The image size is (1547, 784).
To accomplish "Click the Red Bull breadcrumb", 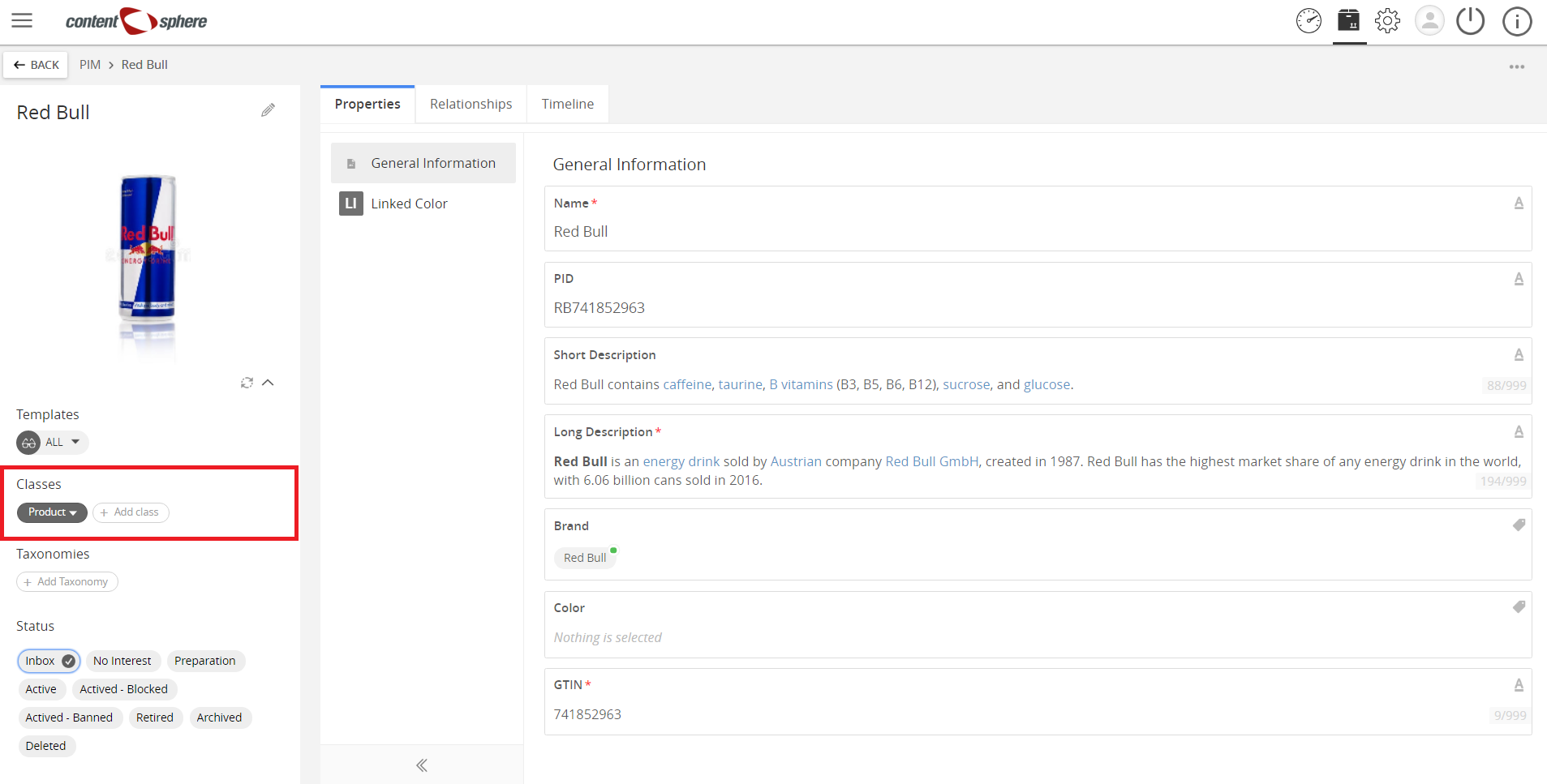I will coord(144,65).
